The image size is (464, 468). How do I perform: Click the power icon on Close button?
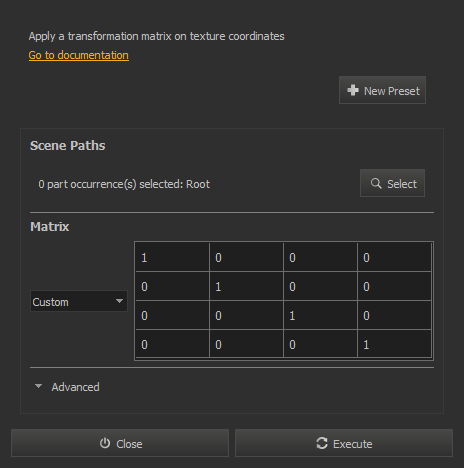pos(105,443)
